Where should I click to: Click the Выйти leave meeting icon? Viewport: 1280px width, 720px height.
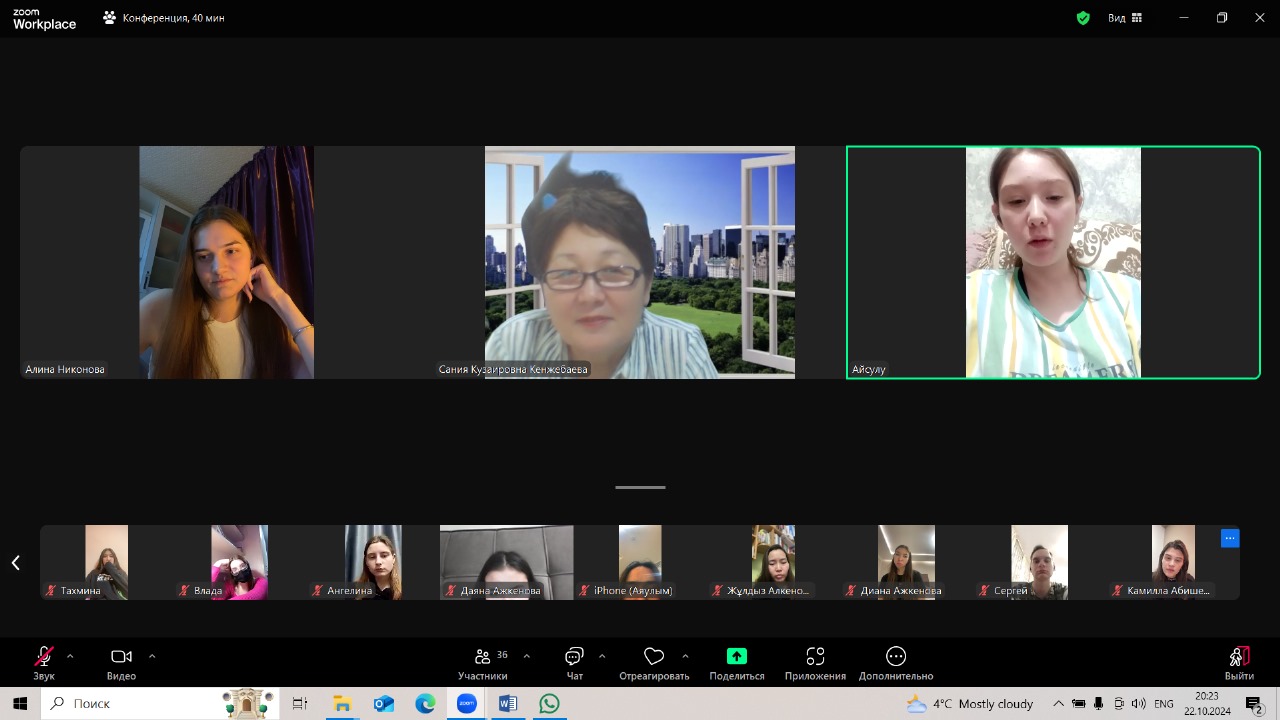point(1238,657)
